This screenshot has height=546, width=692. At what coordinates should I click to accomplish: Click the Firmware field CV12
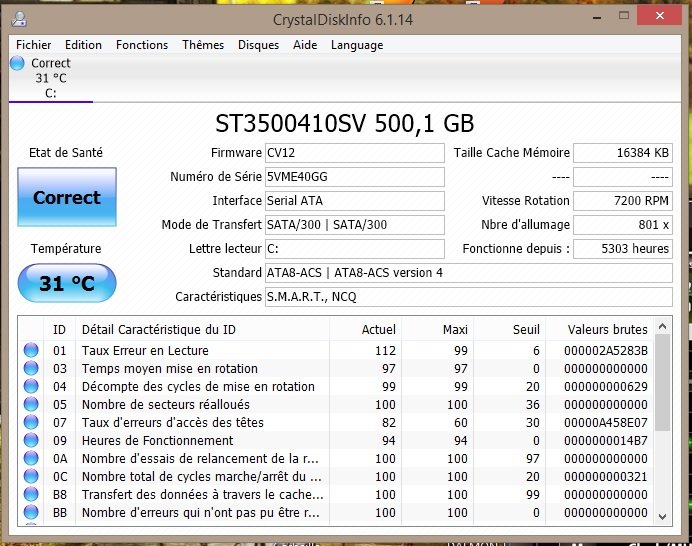click(354, 153)
